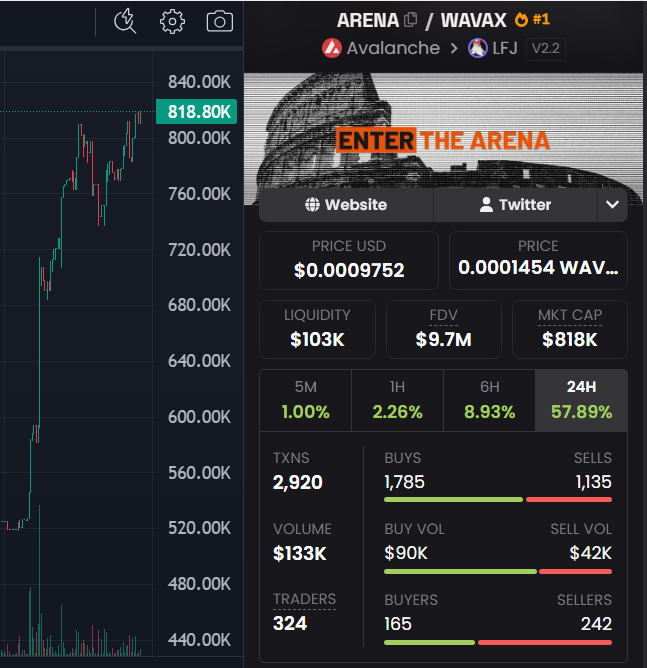Open chart settings gear icon

pyautogui.click(x=172, y=21)
